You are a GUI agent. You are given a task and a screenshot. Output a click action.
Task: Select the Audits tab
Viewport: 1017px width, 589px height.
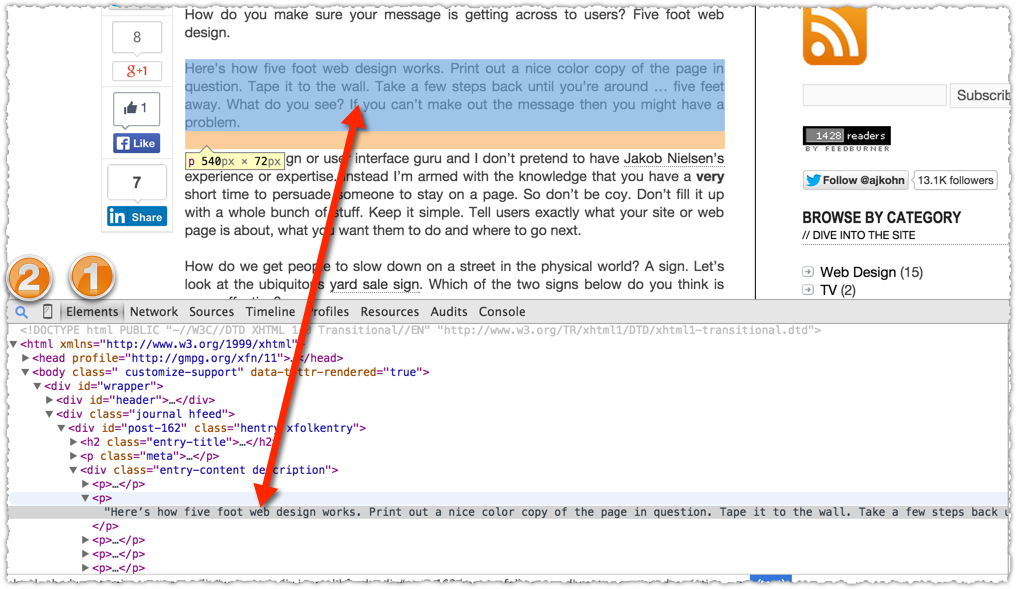click(x=449, y=311)
